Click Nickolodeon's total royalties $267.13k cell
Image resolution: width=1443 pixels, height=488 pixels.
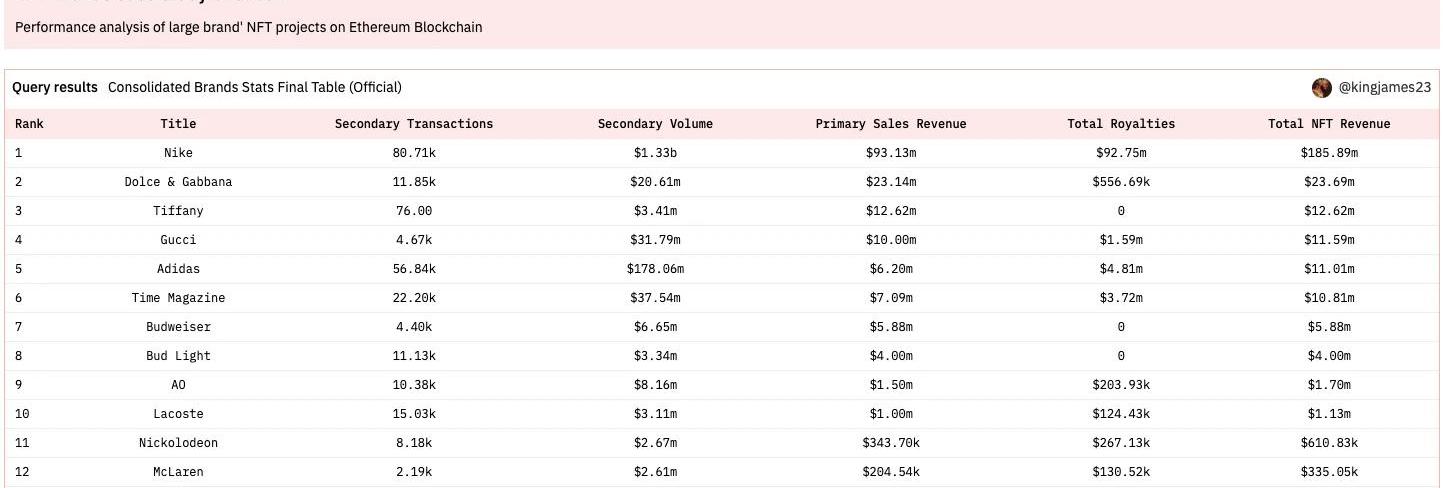[x=1120, y=443]
